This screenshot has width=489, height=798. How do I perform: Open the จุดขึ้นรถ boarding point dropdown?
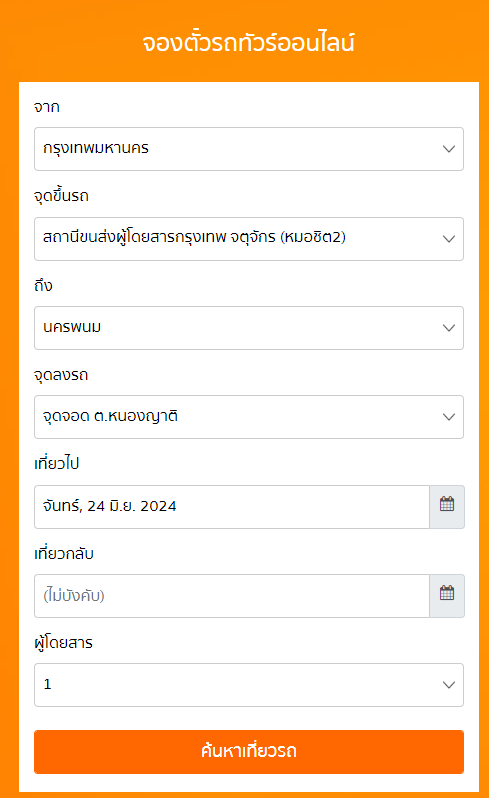(x=249, y=239)
